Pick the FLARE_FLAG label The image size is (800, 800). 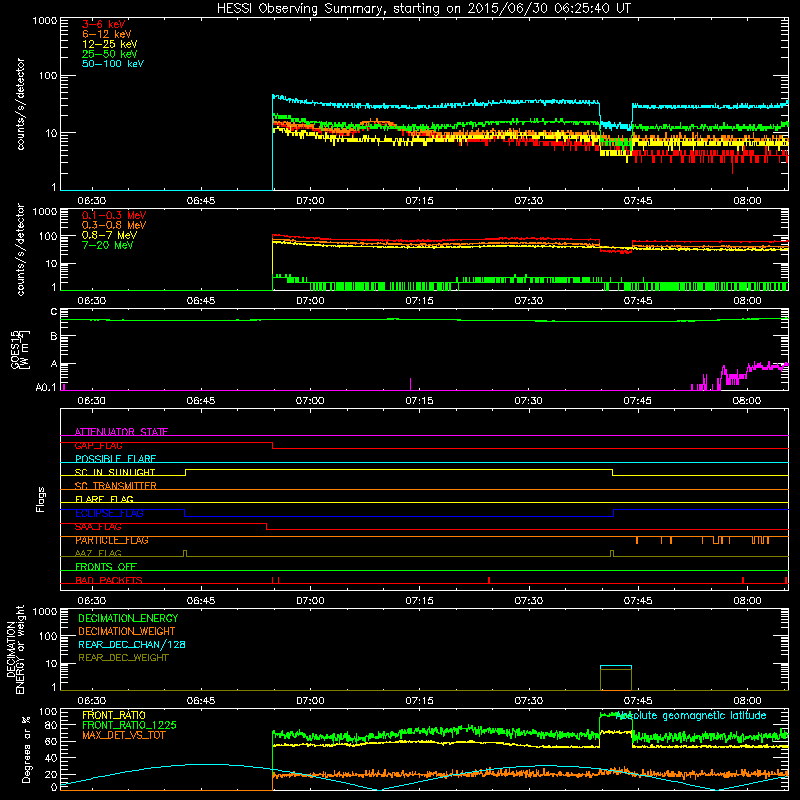pyautogui.click(x=104, y=499)
